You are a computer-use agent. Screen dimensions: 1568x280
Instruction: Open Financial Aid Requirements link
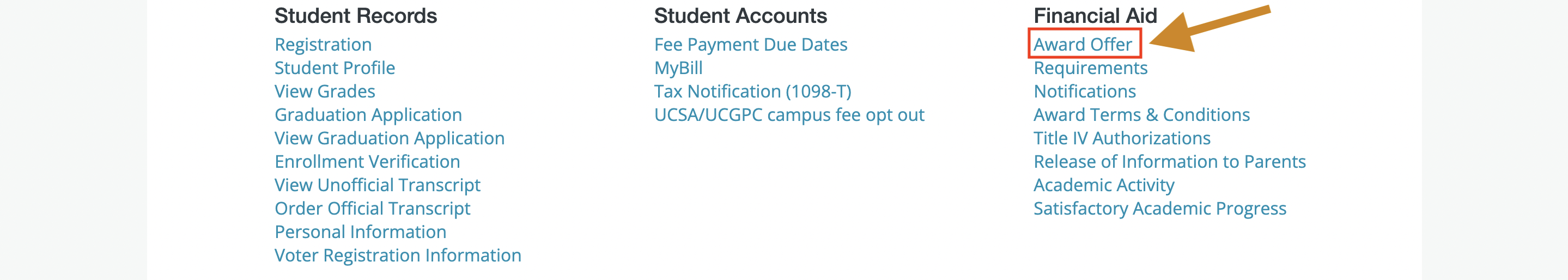tap(1090, 68)
